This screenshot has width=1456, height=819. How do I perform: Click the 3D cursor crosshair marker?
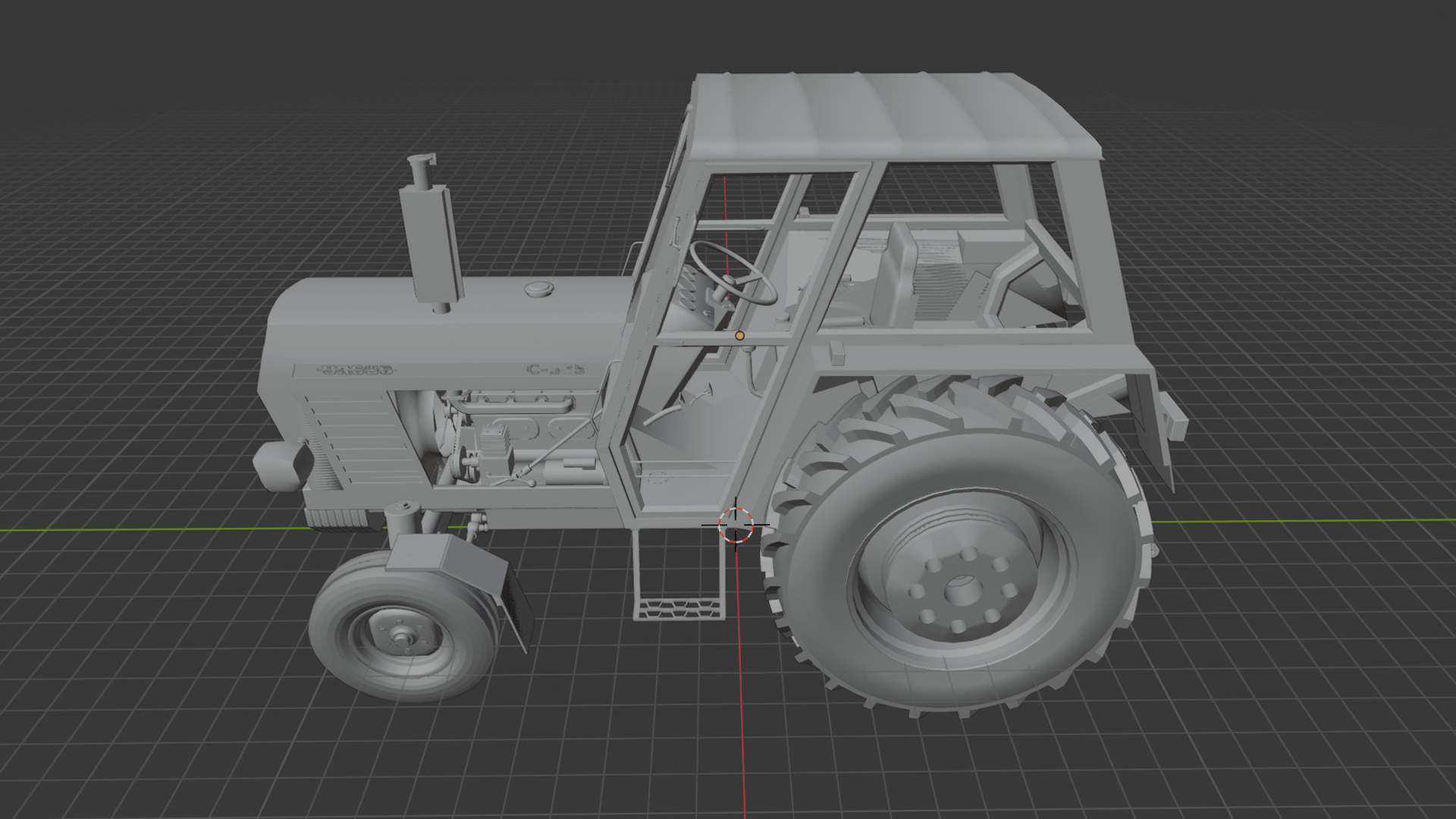735,525
